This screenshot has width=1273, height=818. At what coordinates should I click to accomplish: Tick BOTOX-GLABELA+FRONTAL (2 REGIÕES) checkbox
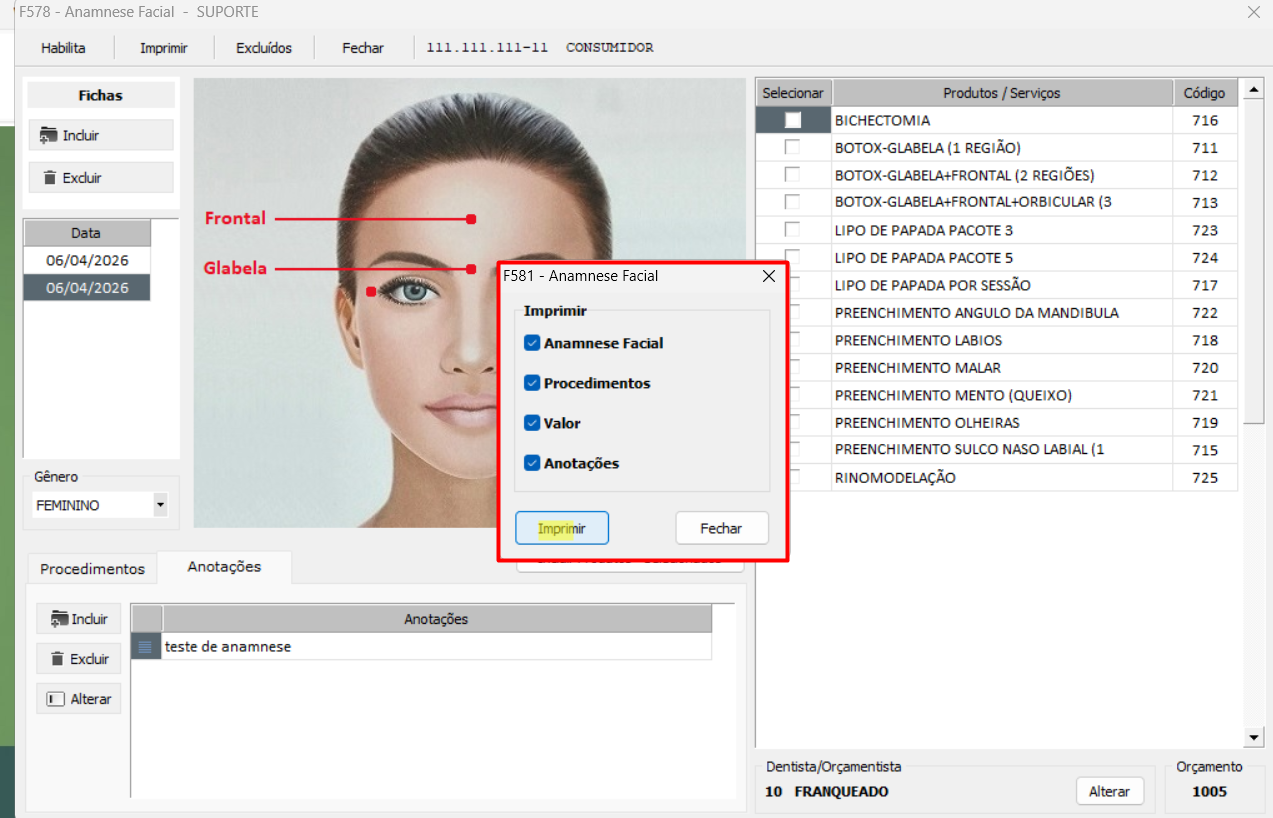pos(793,175)
